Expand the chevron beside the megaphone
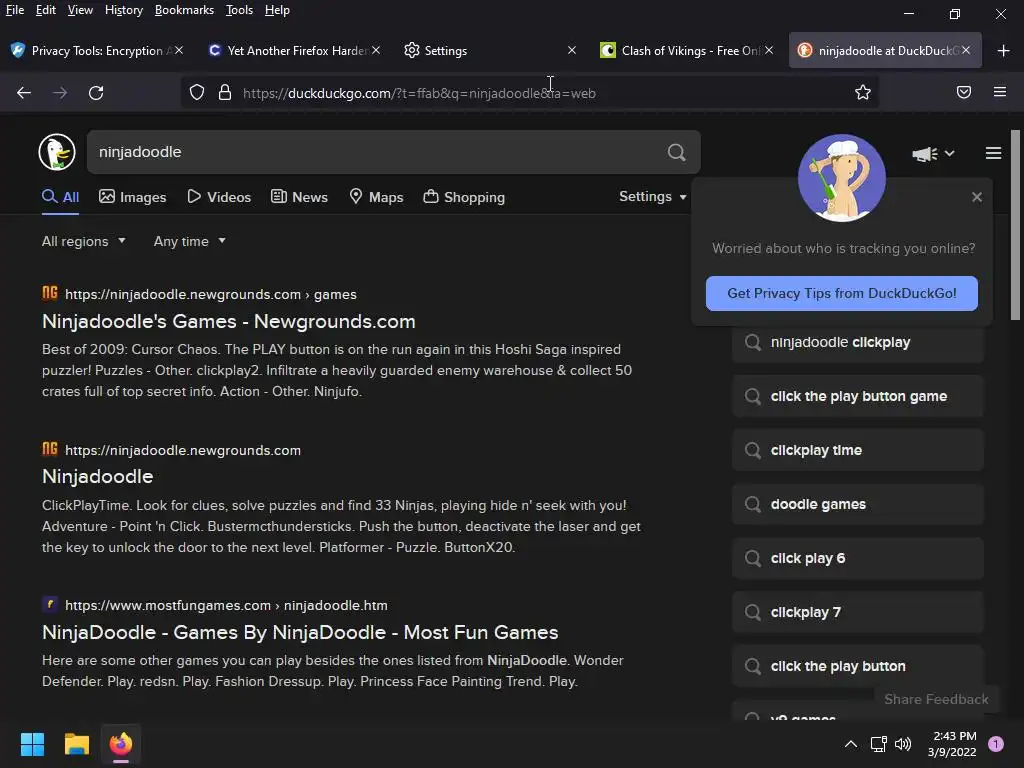The width and height of the screenshot is (1024, 768). click(x=950, y=153)
